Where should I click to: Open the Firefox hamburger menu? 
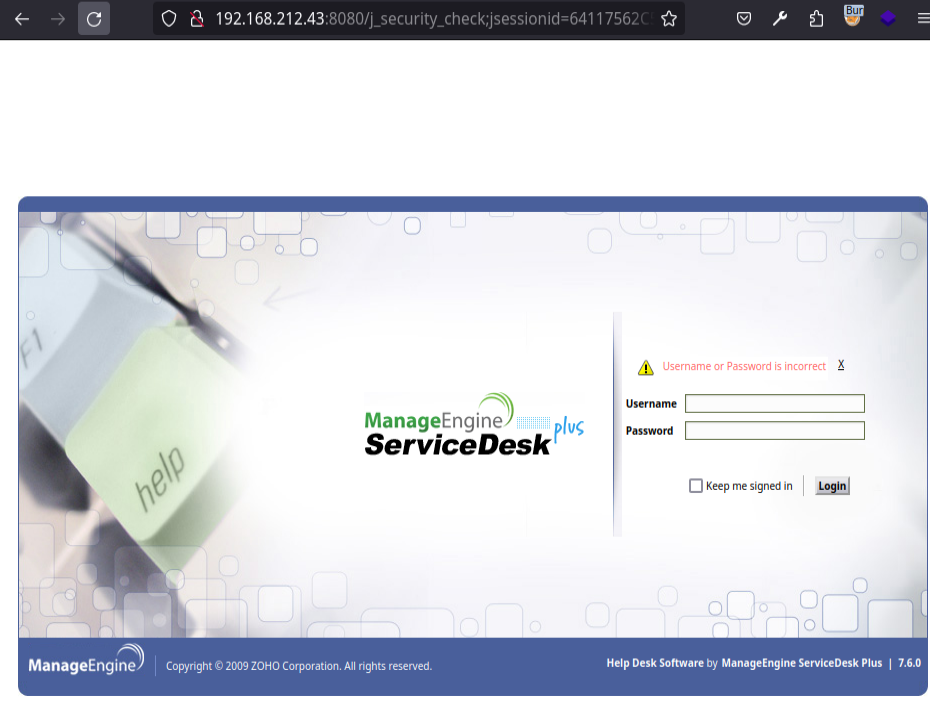pos(922,18)
